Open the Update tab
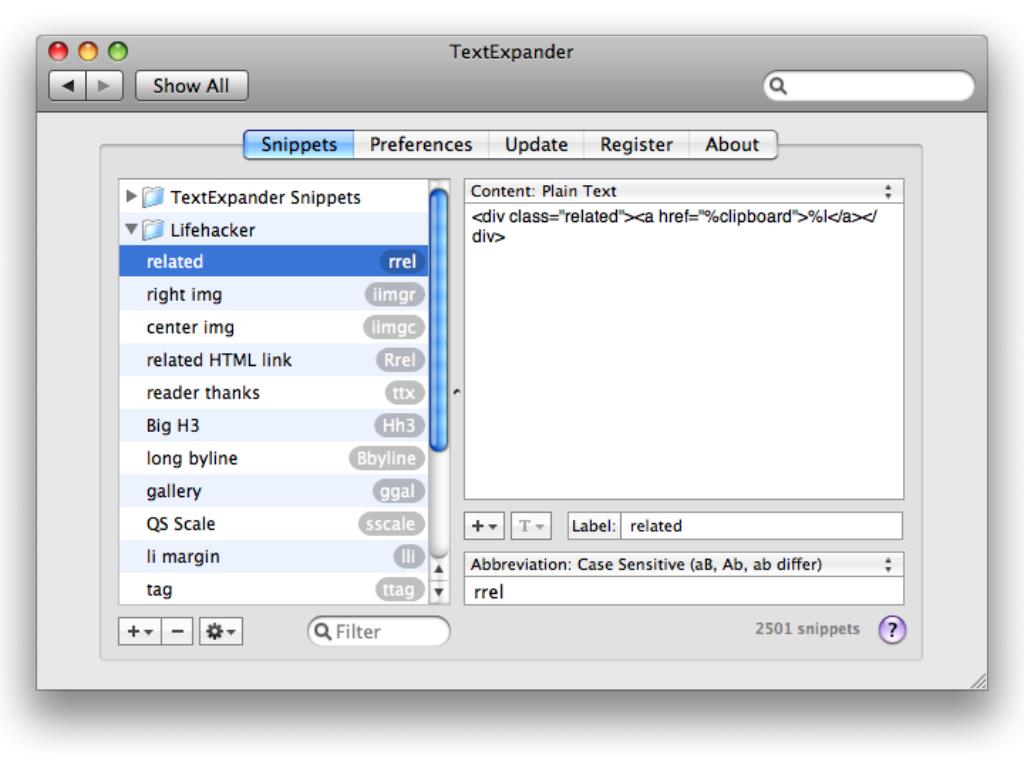This screenshot has height=768, width=1024. [x=536, y=144]
